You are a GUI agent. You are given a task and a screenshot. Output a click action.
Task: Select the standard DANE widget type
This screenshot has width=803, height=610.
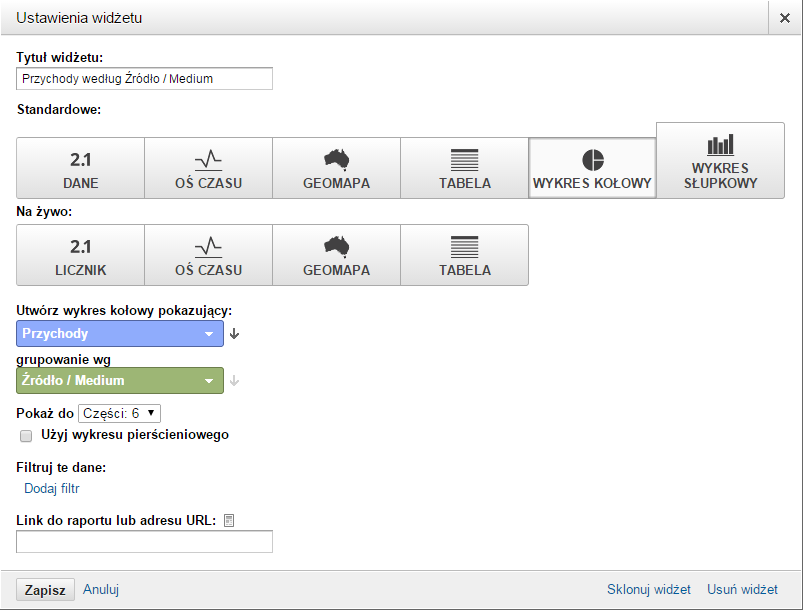[80, 168]
